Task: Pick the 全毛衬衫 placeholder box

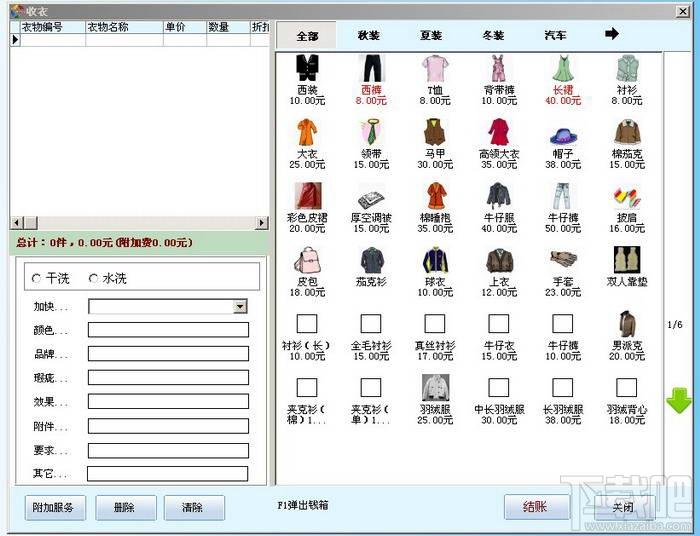Action: pos(371,324)
